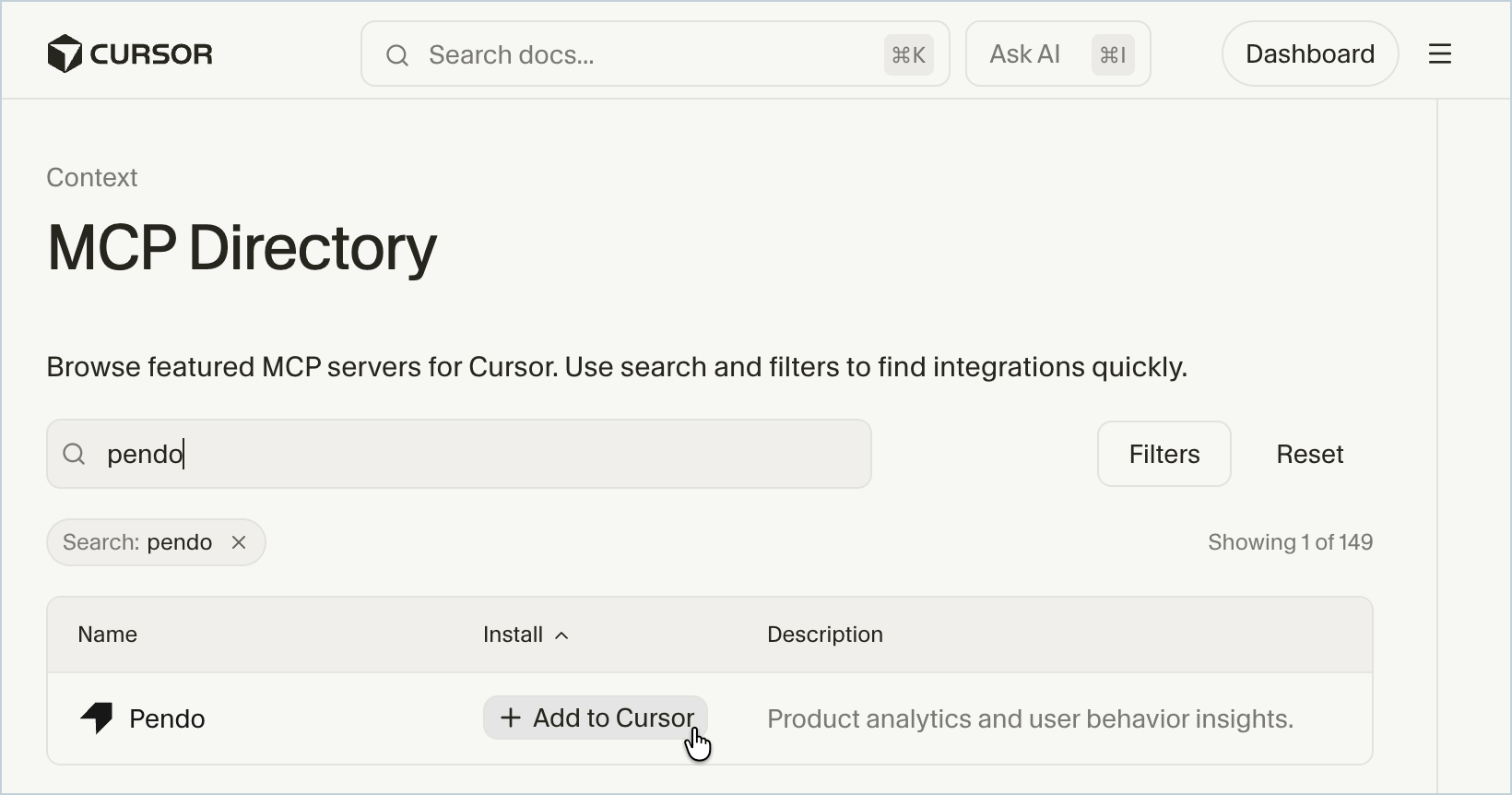Click the 'Browse featured MCP servers' description
Image resolution: width=1512 pixels, height=795 pixels.
pyautogui.click(x=617, y=367)
